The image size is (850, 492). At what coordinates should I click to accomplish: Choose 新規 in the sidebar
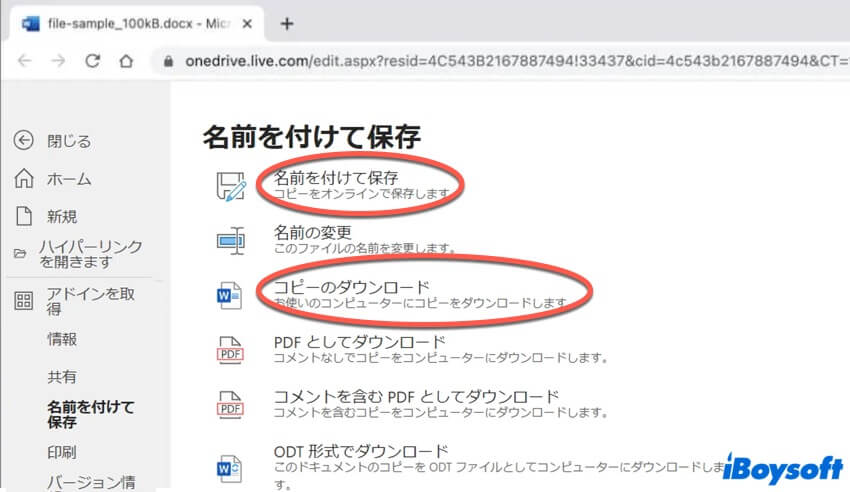[62, 217]
